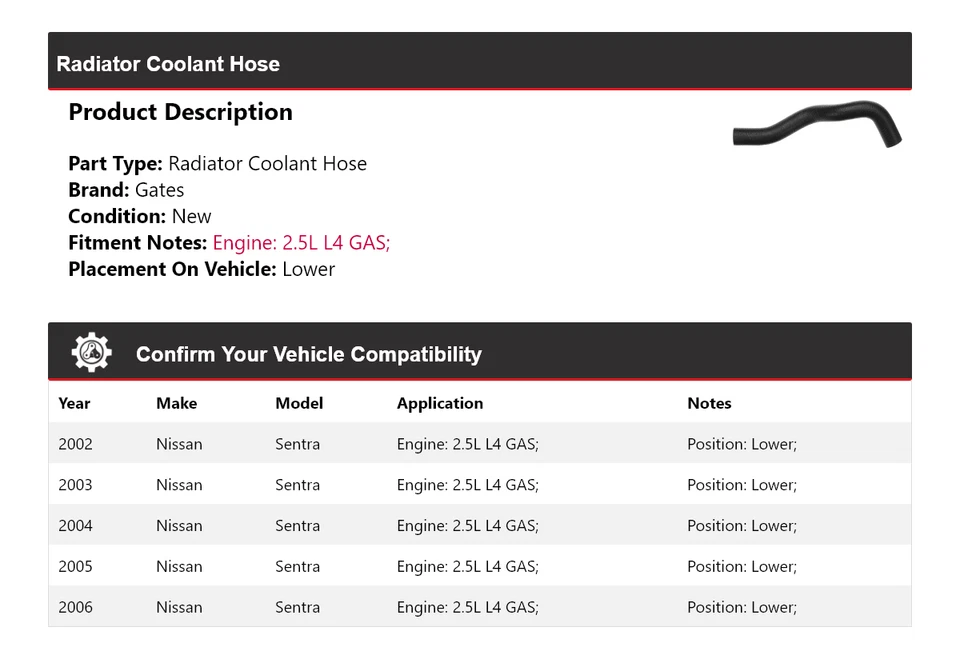Select the Product Description heading
Viewport: 960px width, 659px height.
[180, 112]
